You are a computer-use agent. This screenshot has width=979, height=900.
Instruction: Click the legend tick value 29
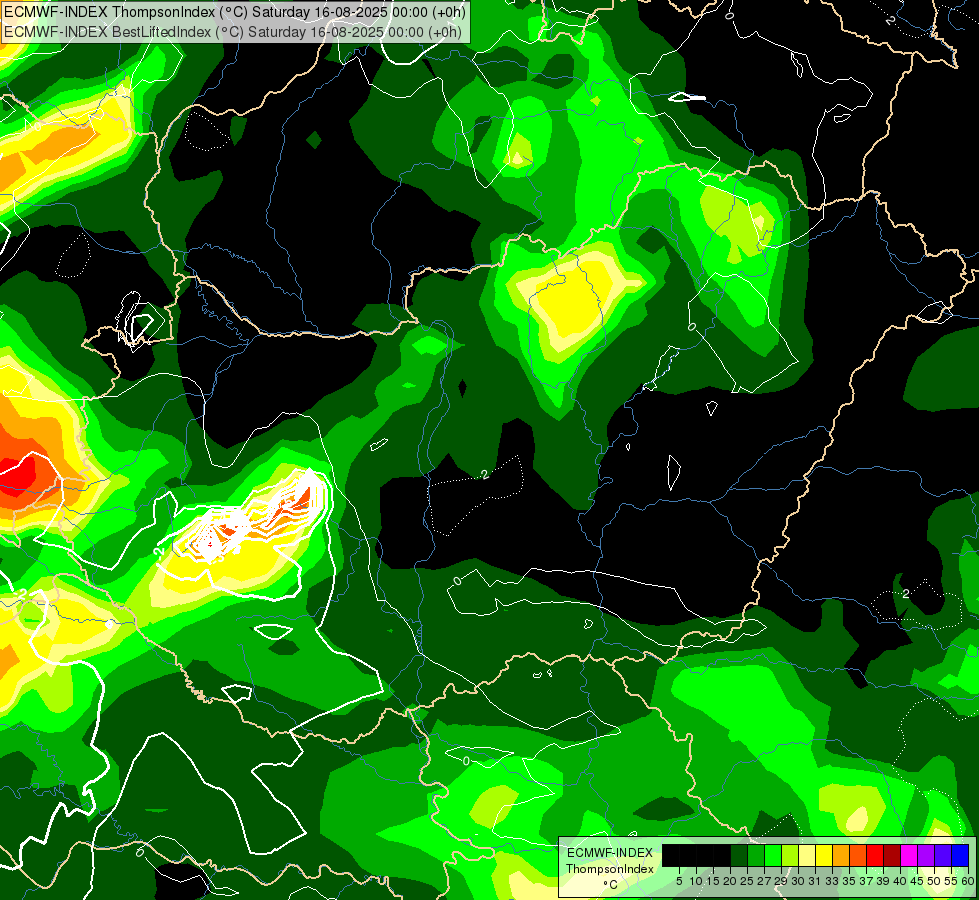(x=780, y=881)
